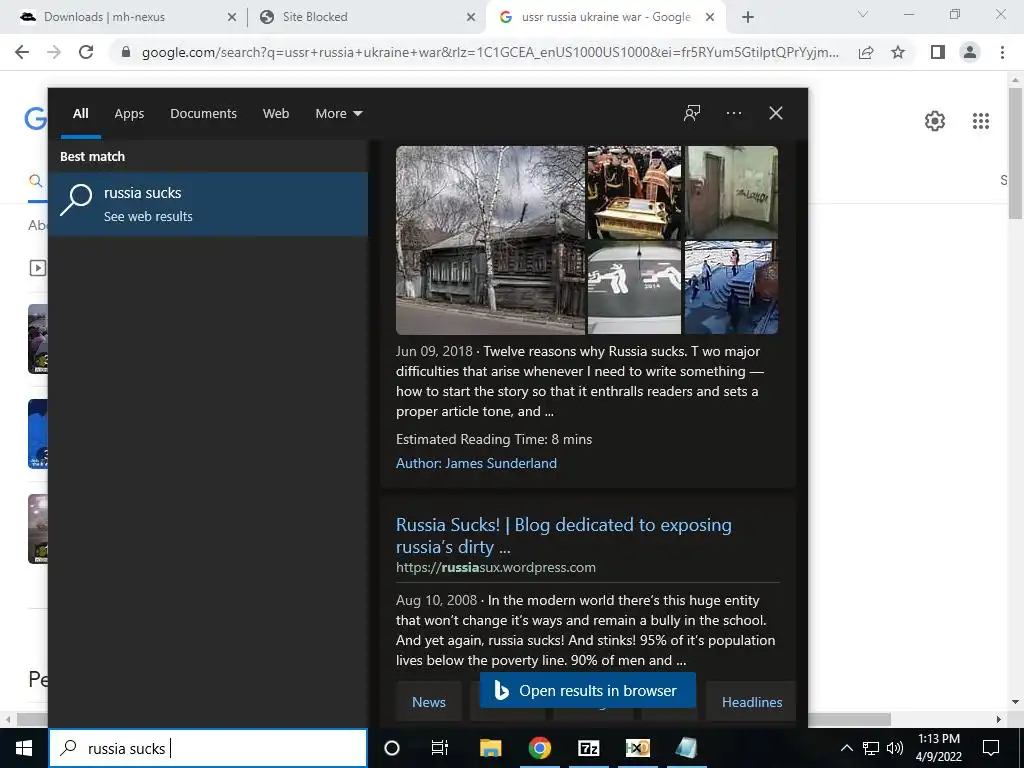Click the horizontal scrollbar right arrow

point(999,719)
